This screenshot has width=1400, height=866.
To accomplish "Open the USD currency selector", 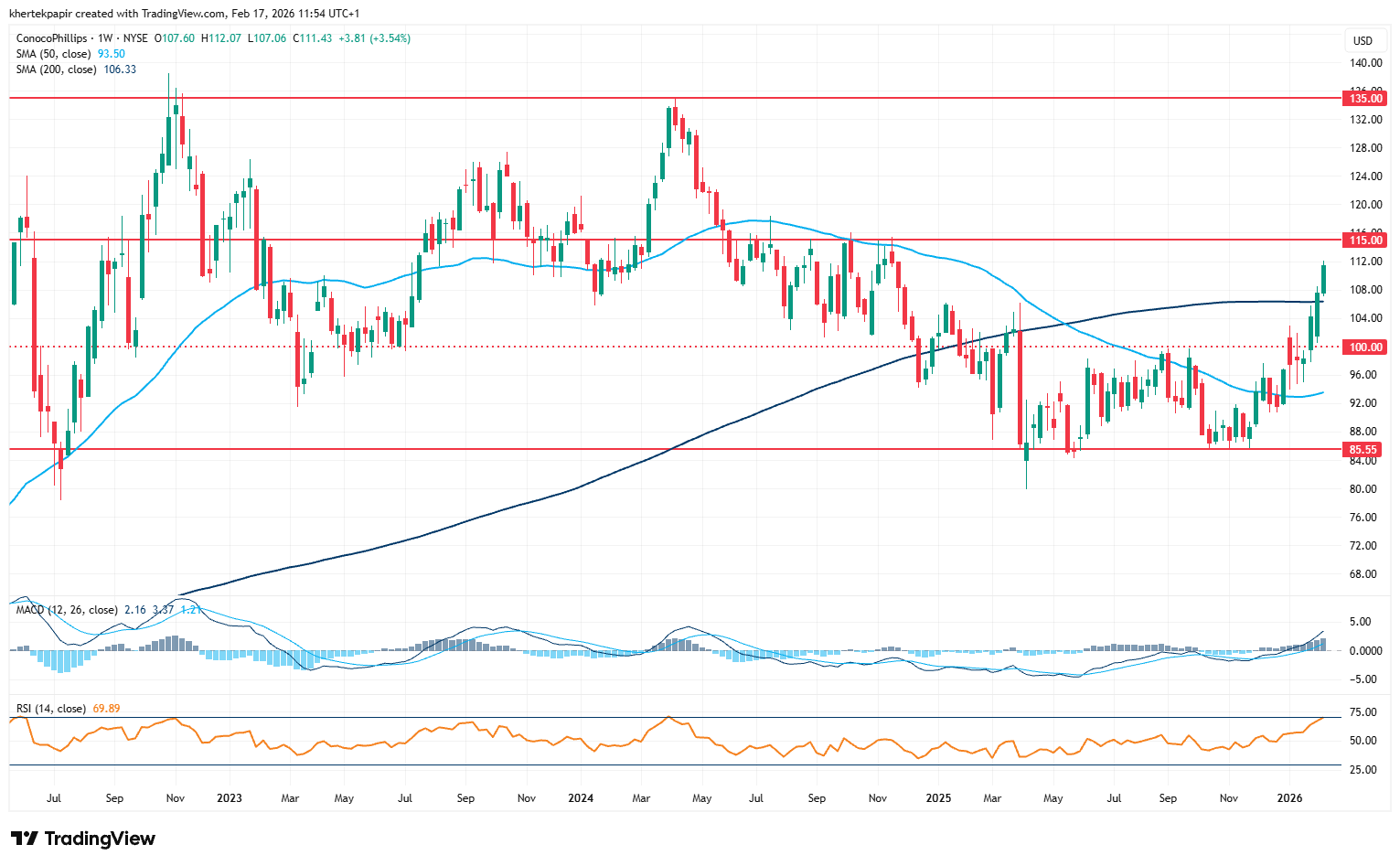I will 1363,40.
